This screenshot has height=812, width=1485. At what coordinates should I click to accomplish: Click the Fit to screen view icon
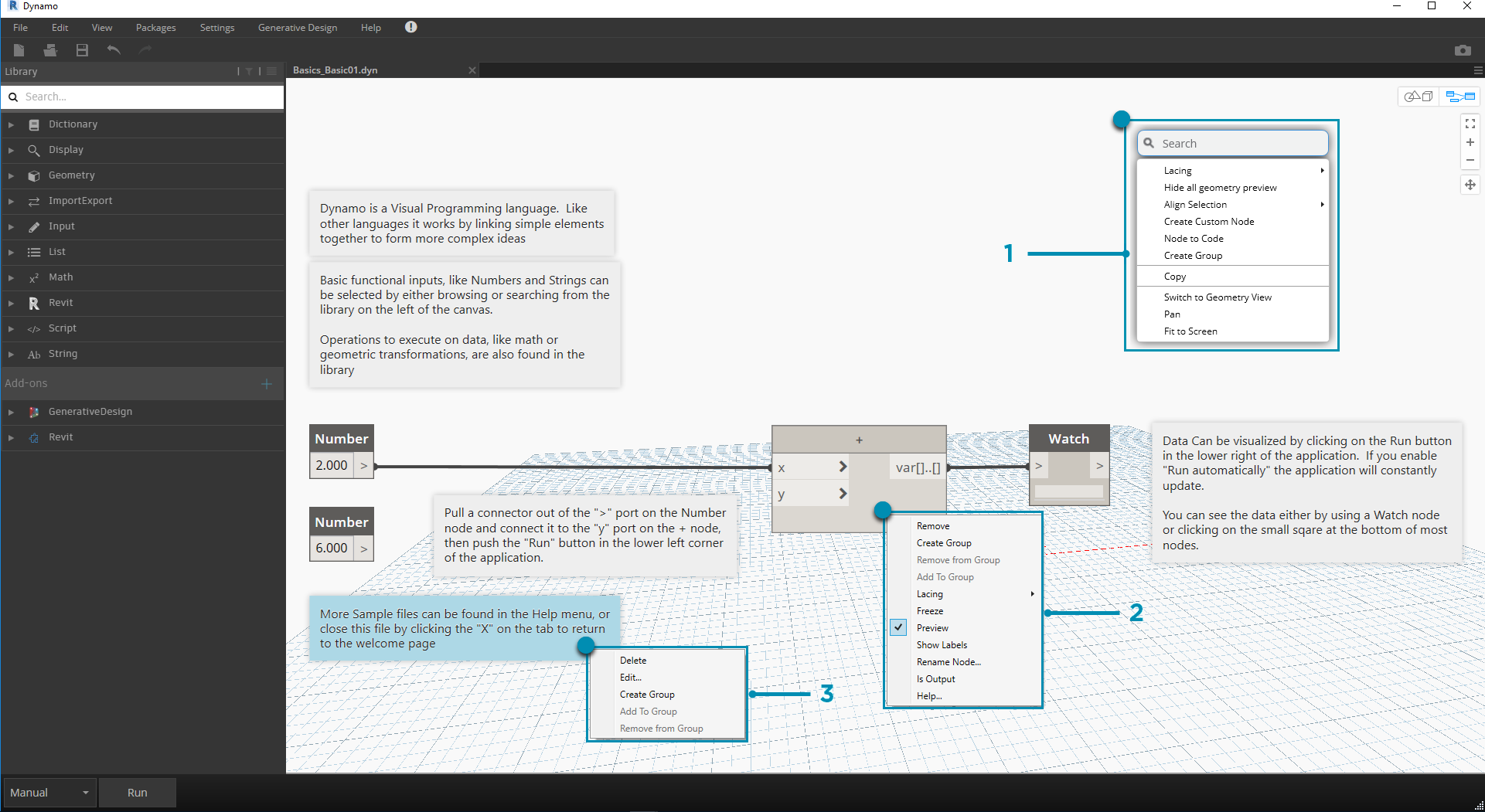click(x=1470, y=124)
